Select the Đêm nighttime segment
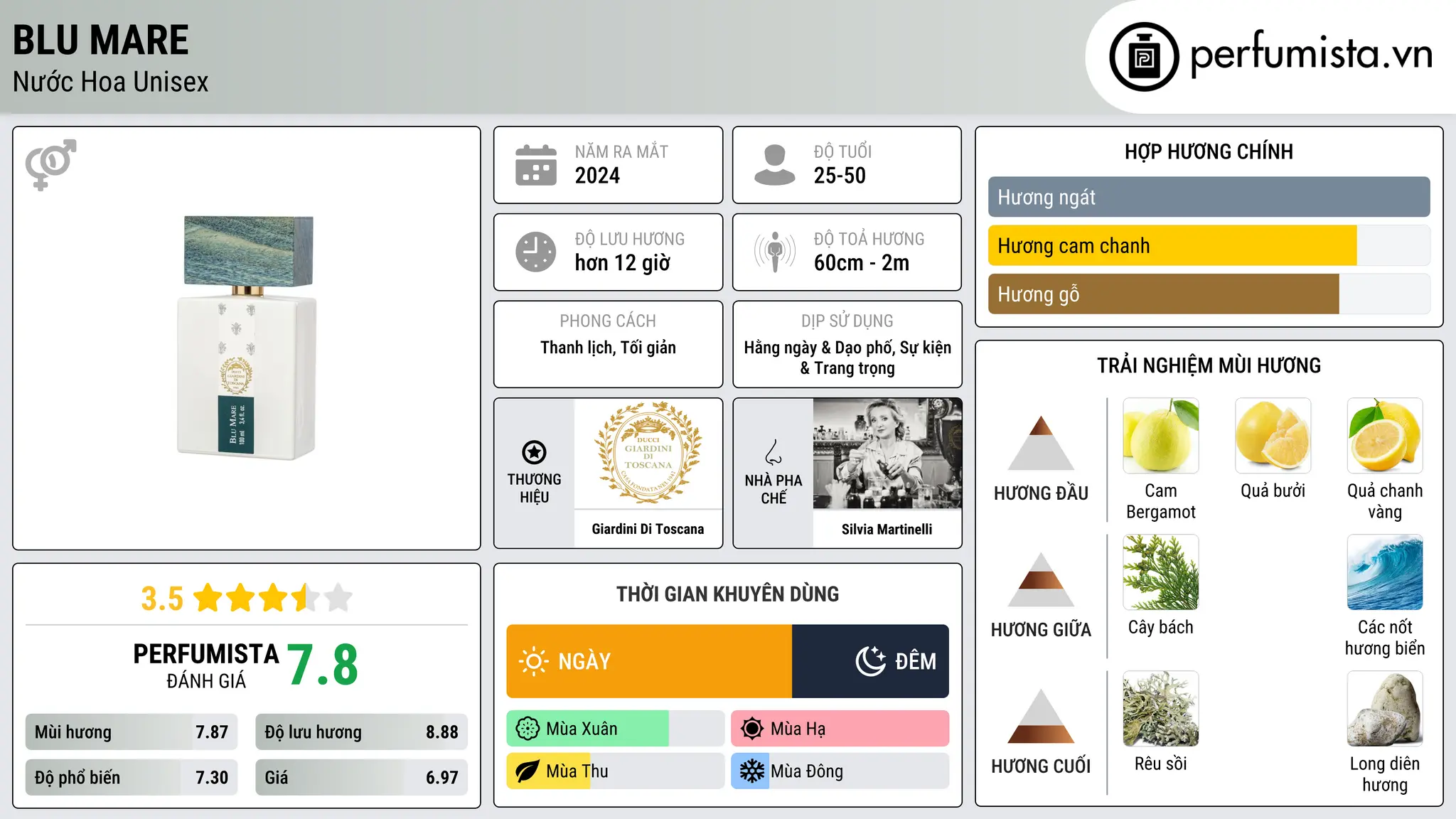This screenshot has height=819, width=1456. pos(870,661)
